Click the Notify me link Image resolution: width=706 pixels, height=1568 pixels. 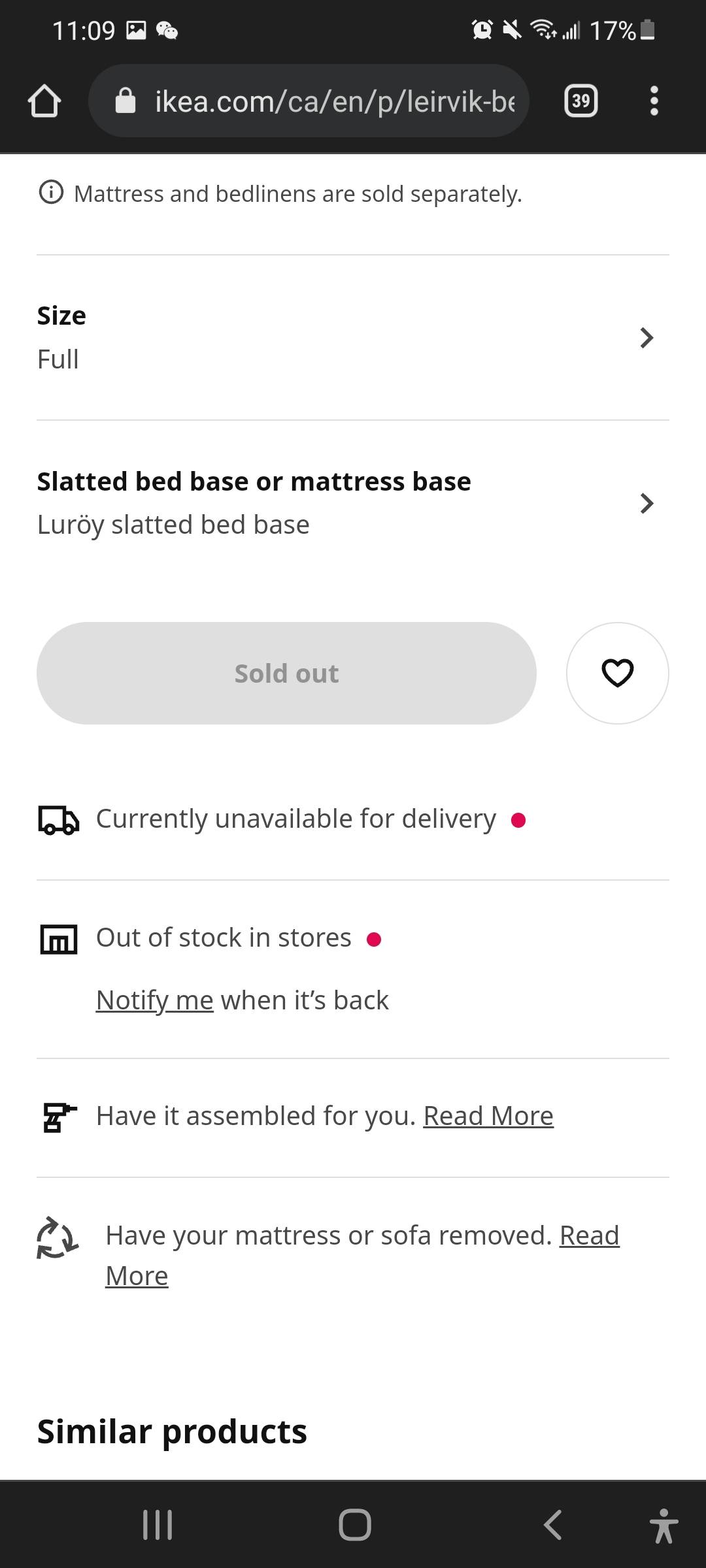(154, 1000)
